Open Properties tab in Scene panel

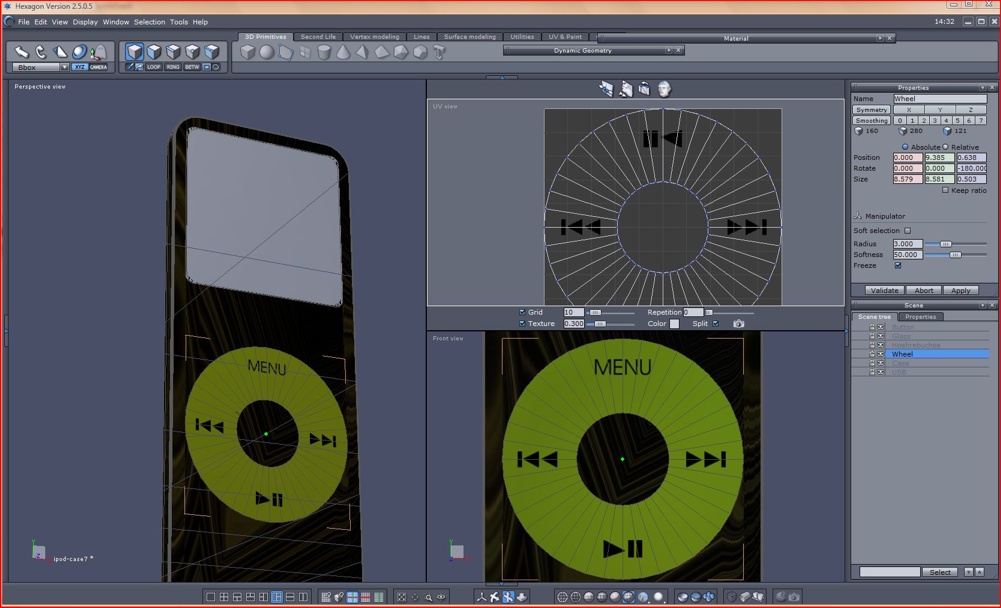(921, 317)
